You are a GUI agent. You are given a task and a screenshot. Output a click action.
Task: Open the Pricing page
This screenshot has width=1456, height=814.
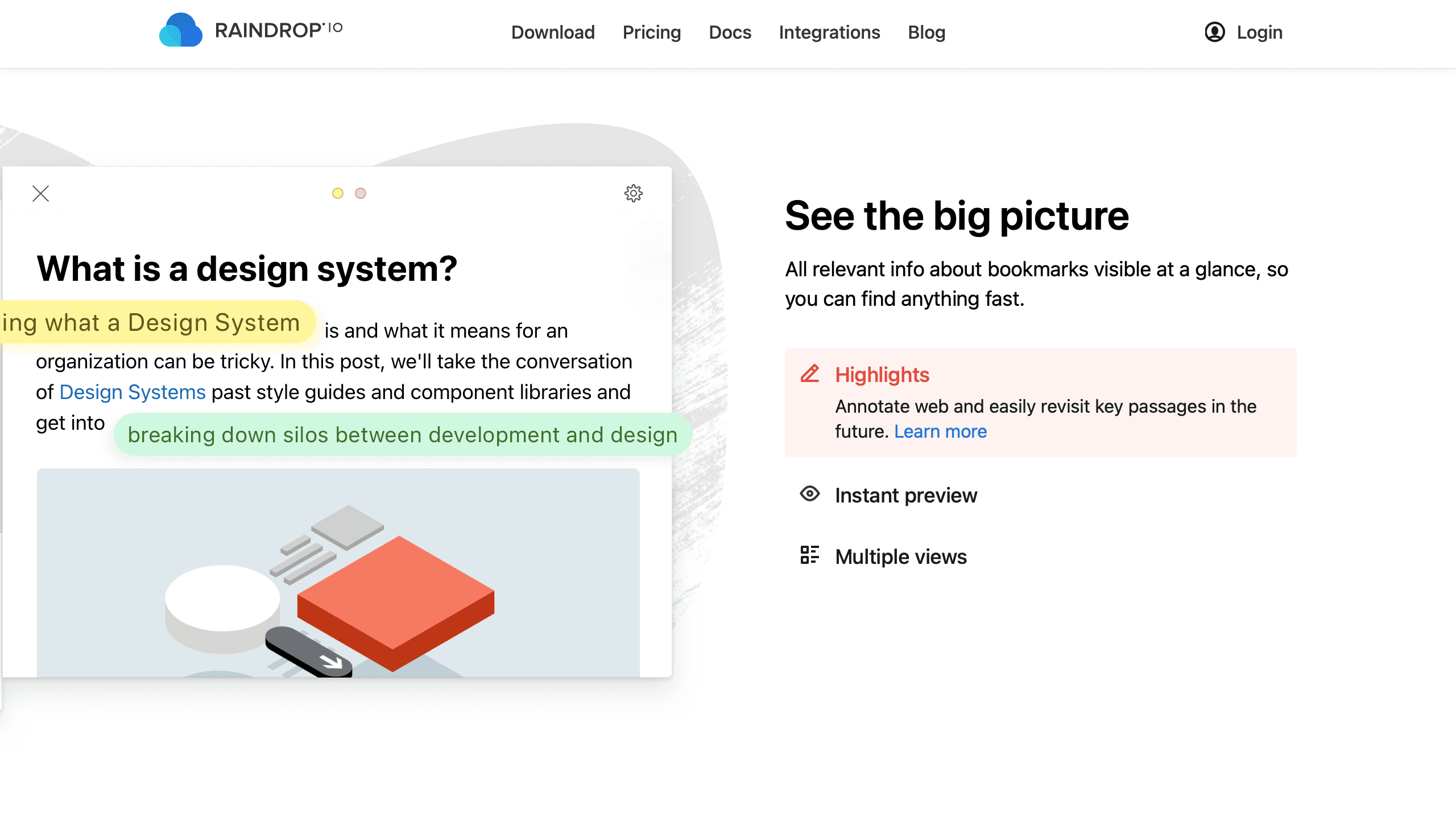[652, 32]
